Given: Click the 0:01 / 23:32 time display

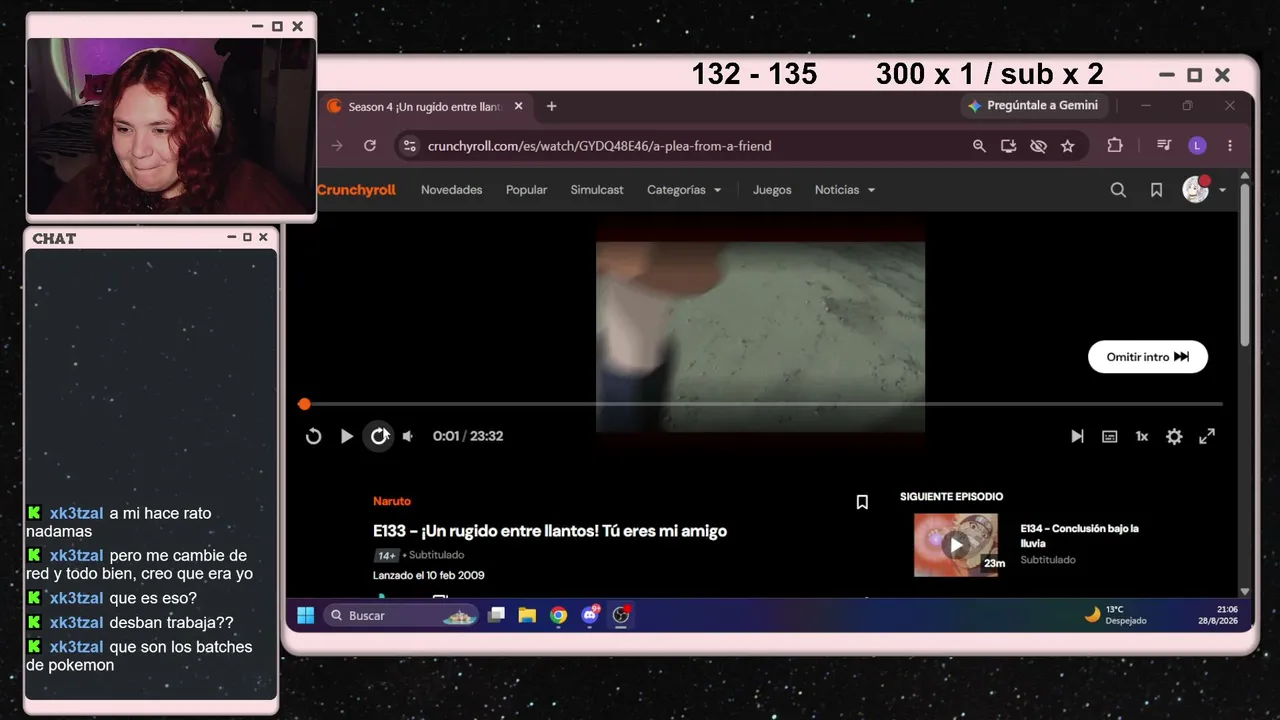Looking at the screenshot, I should [468, 436].
